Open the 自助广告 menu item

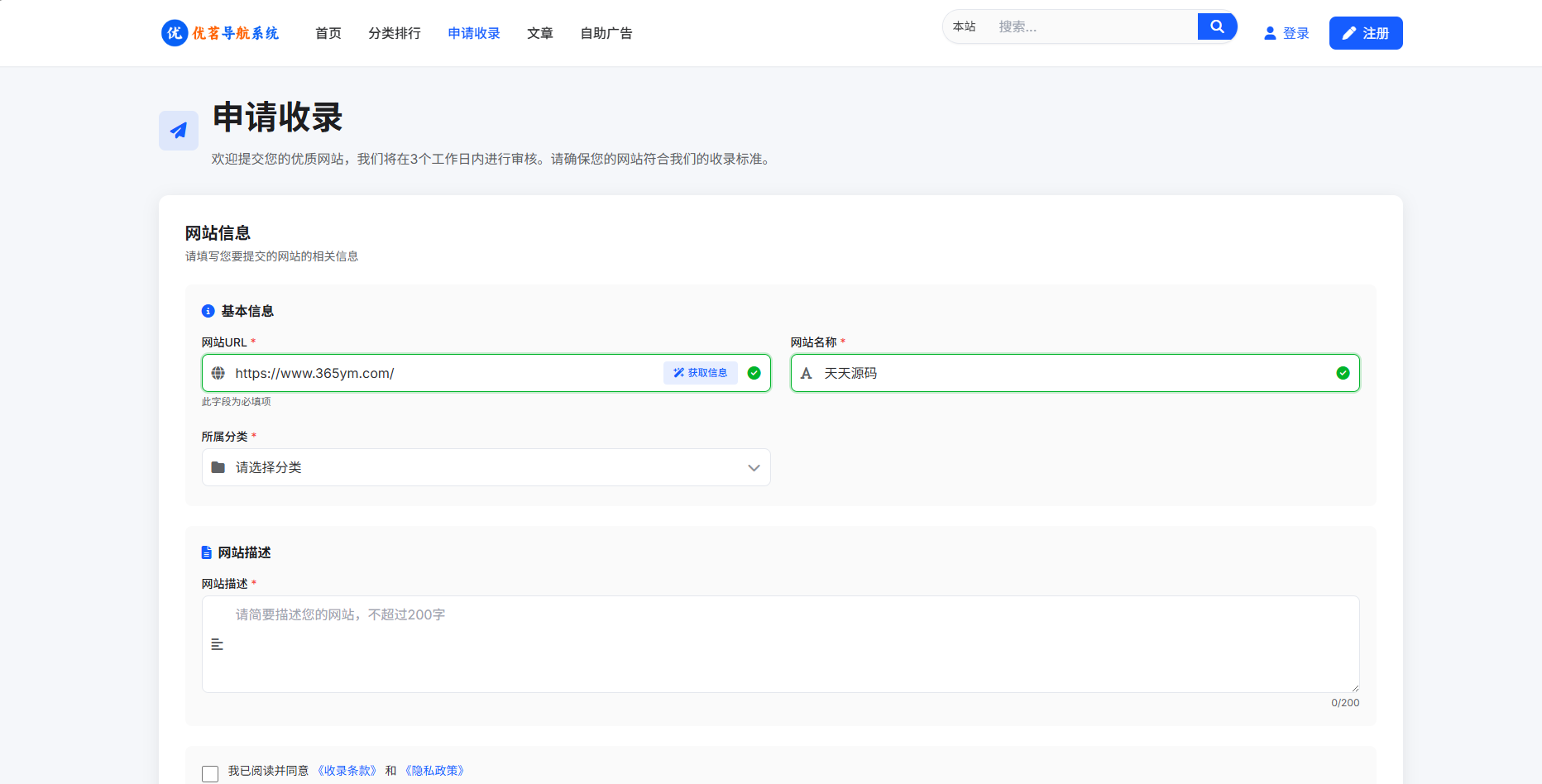click(606, 33)
